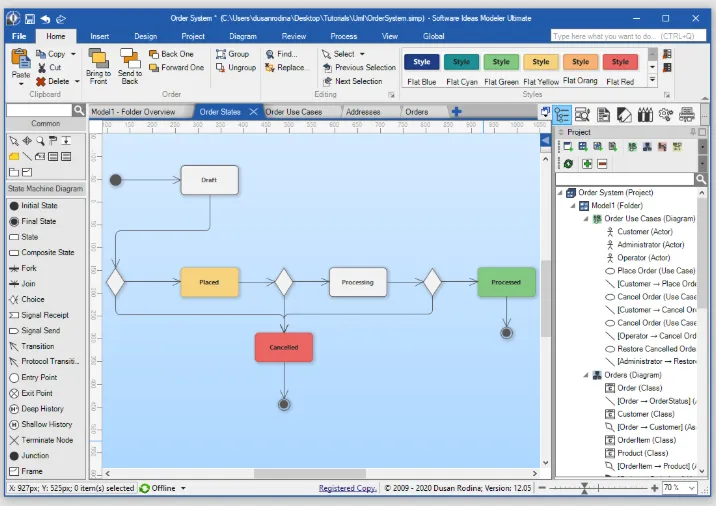Expand the Styles gallery dropdown
Image resolution: width=716 pixels, height=506 pixels.
pos(653,80)
